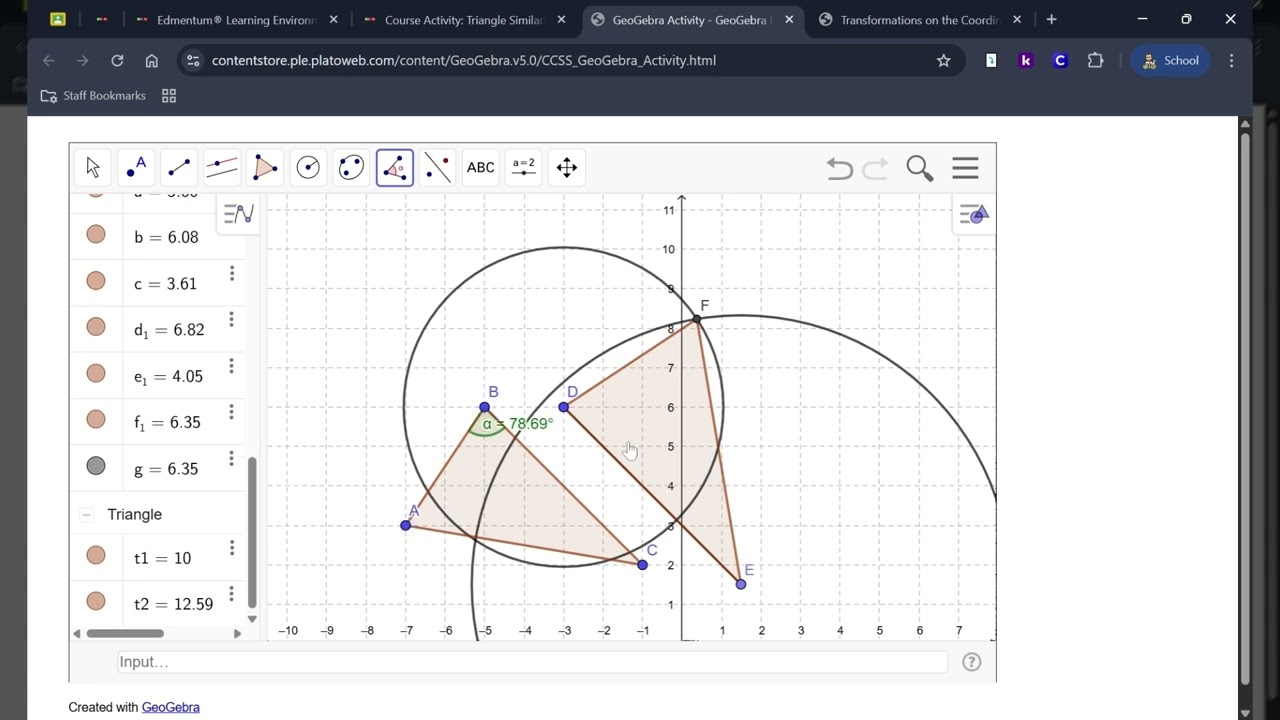Select the Circle with Center tool

point(308,168)
